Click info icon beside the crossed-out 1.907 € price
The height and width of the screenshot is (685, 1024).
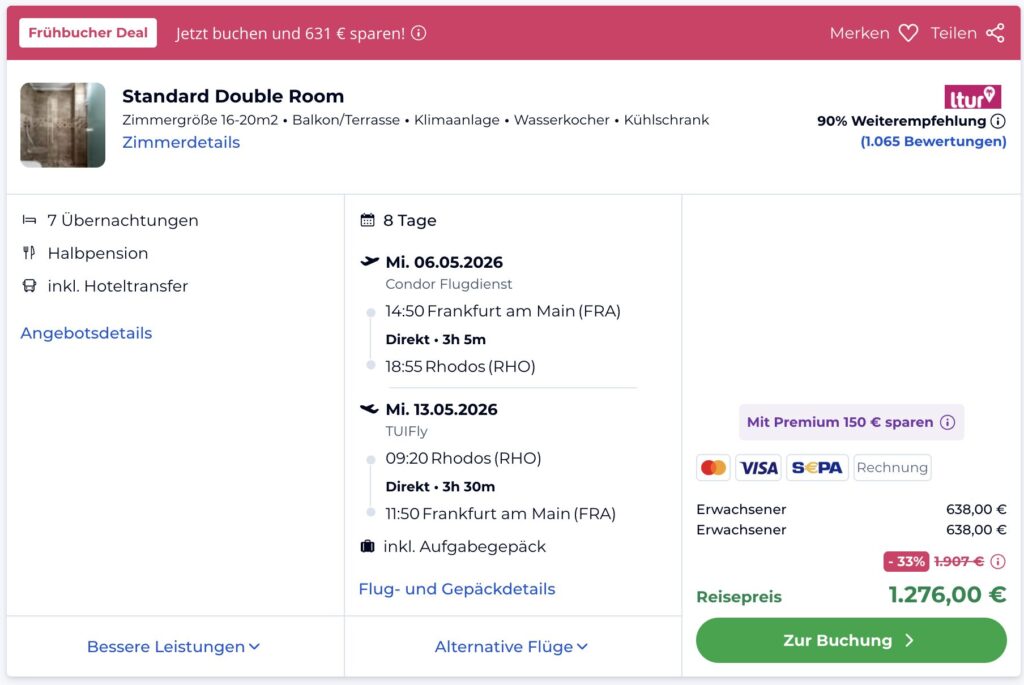pyautogui.click(x=998, y=561)
